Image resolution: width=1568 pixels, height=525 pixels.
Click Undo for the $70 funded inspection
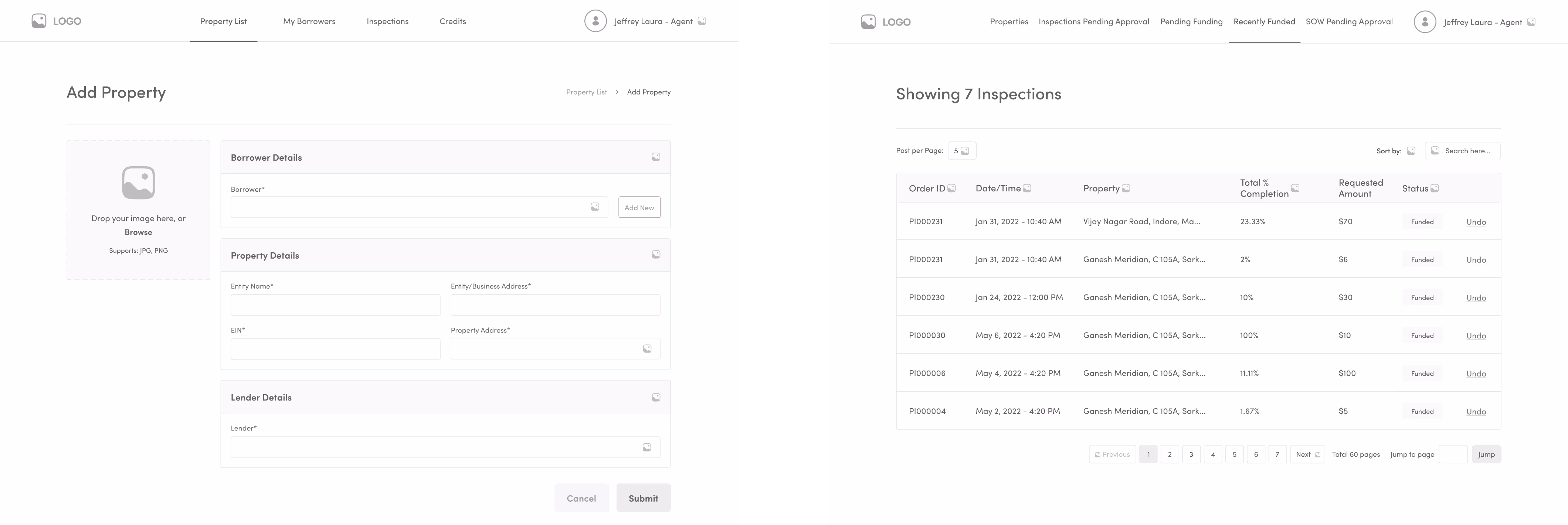(1476, 222)
